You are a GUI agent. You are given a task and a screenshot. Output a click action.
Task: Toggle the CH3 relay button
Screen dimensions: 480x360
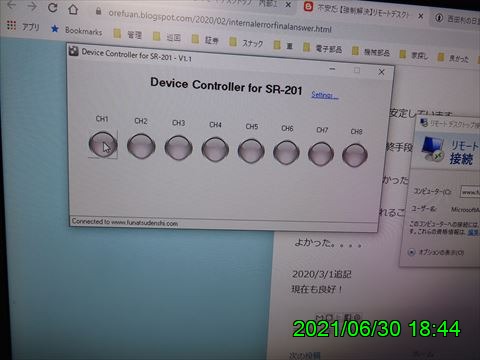tap(178, 148)
